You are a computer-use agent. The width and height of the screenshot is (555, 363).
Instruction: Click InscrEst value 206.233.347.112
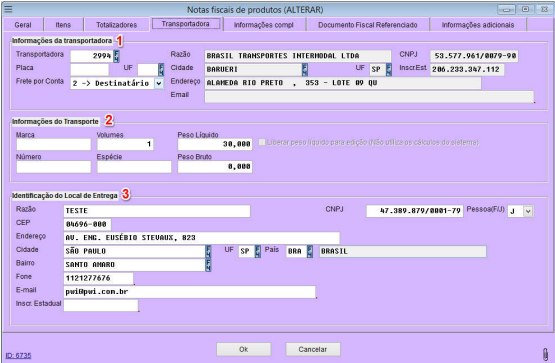(x=467, y=70)
